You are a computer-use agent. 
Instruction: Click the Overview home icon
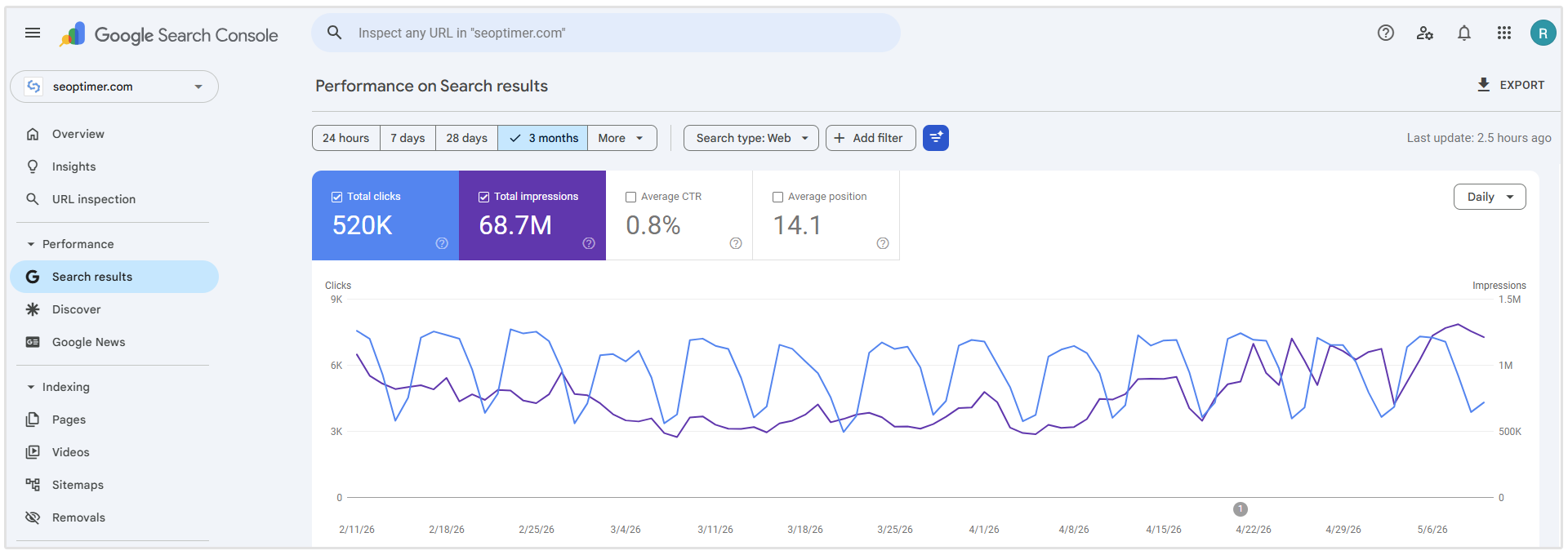point(33,134)
